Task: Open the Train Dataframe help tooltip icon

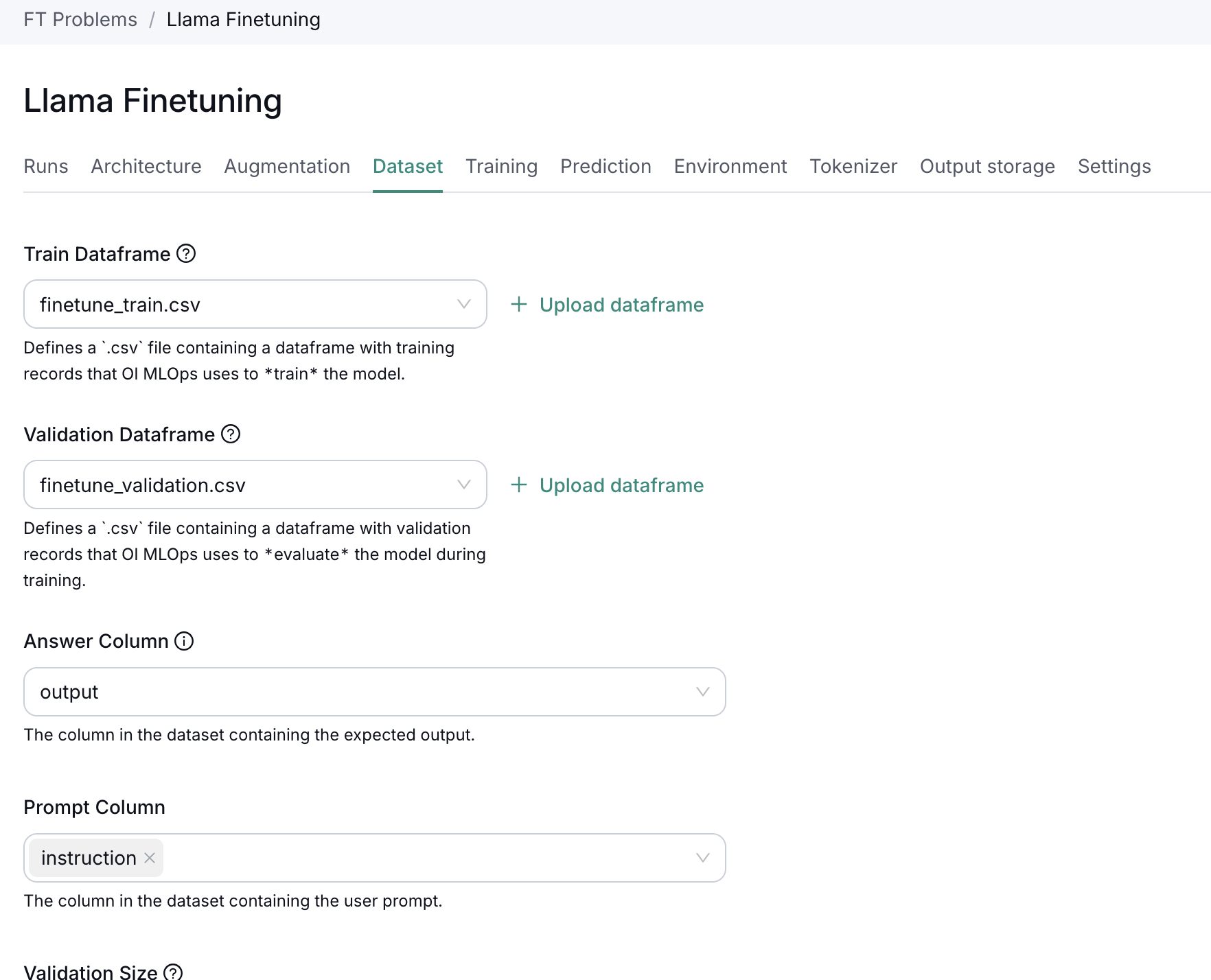Action: [x=185, y=254]
